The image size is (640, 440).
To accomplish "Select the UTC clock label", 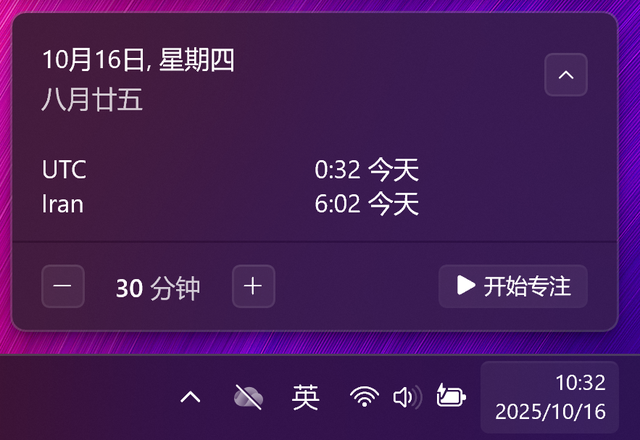I will (64, 169).
